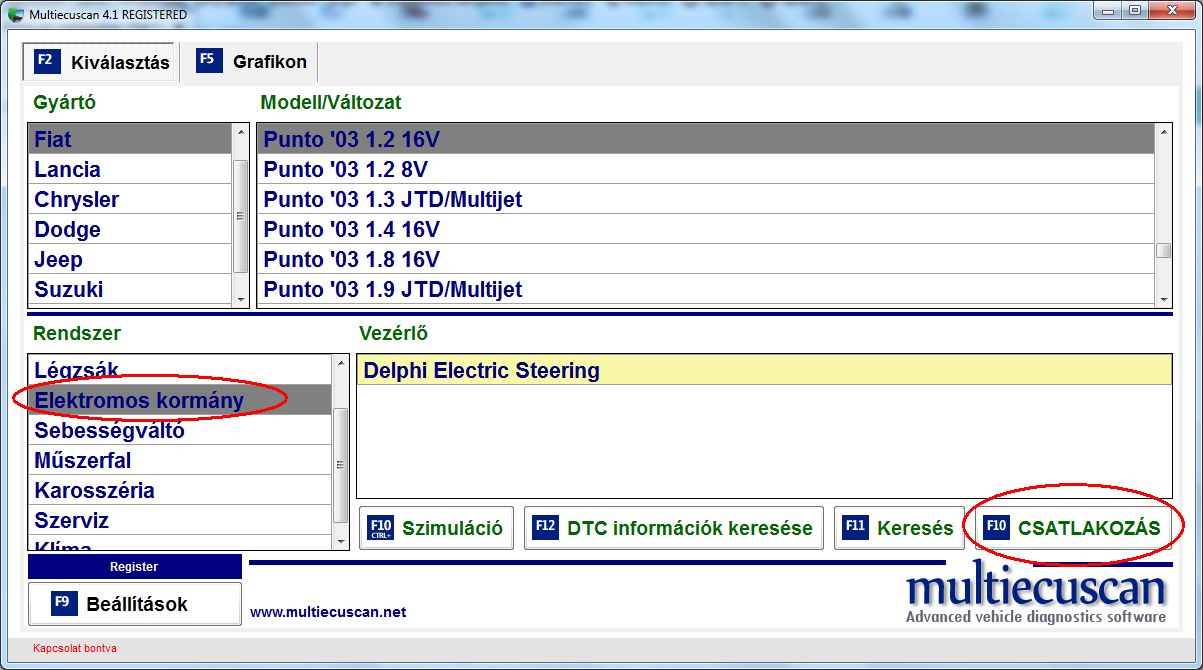Close the Multiecuscan window
1203x670 pixels.
[x=1171, y=11]
